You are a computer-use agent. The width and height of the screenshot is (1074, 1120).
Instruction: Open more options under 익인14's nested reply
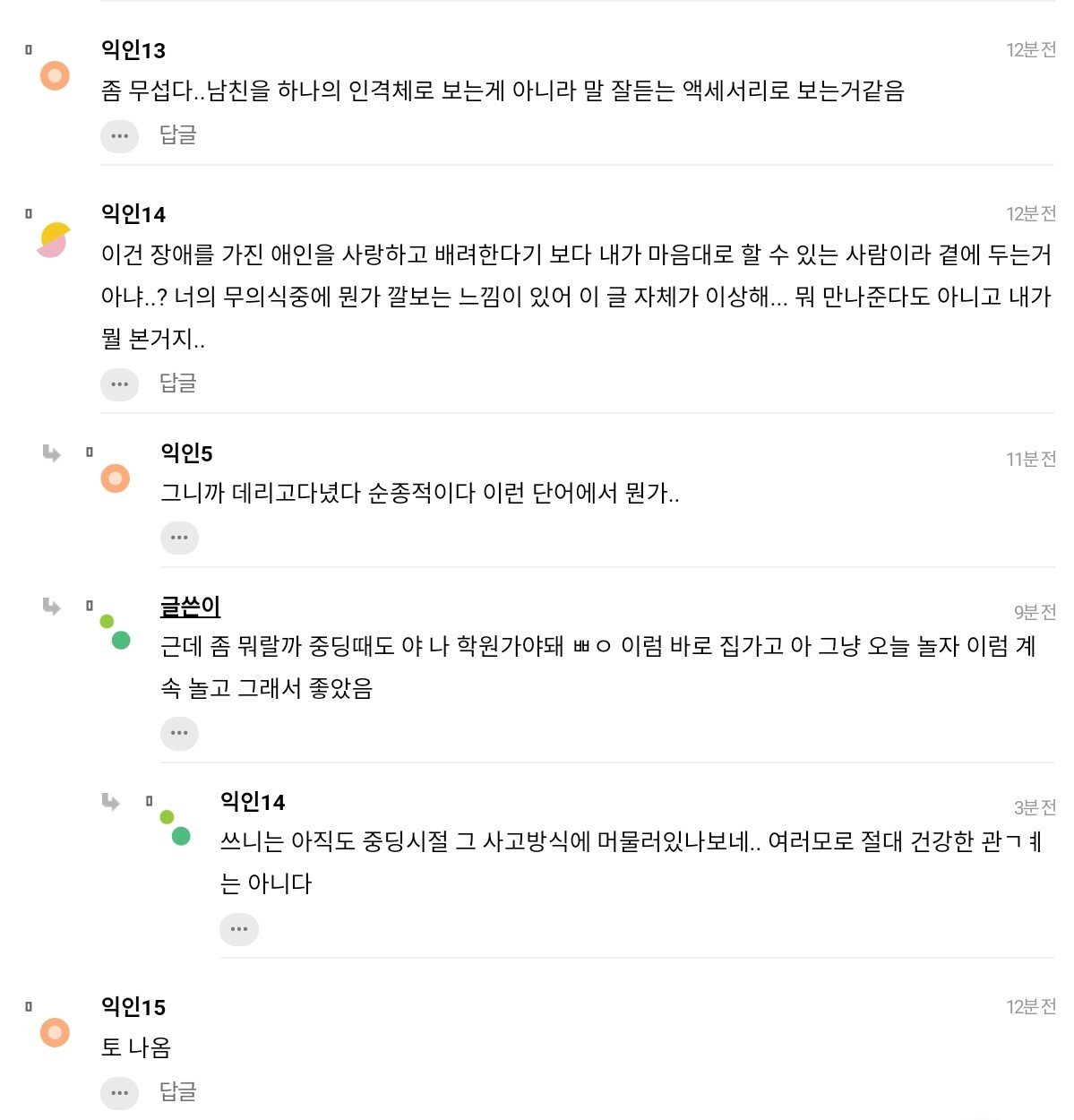pos(239,928)
